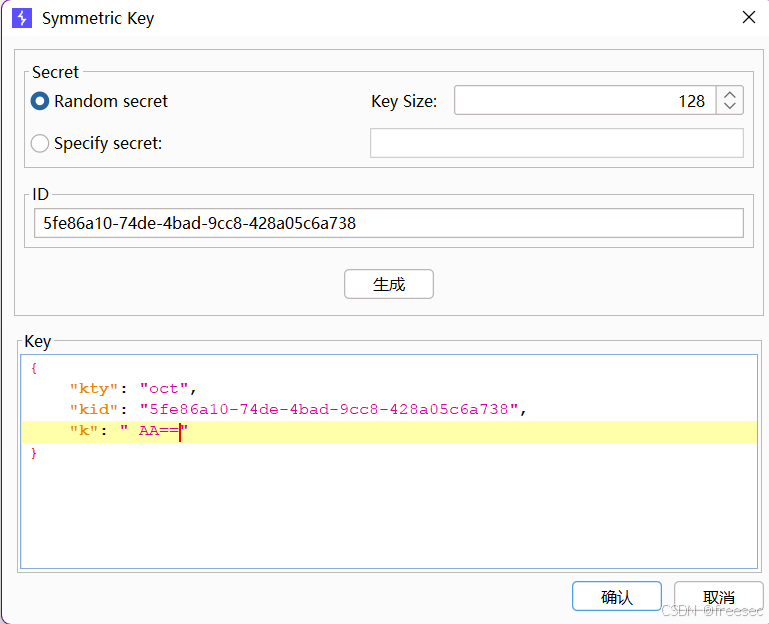Image resolution: width=769 pixels, height=624 pixels.
Task: Click the closing brace in Key editor
Action: 34,453
